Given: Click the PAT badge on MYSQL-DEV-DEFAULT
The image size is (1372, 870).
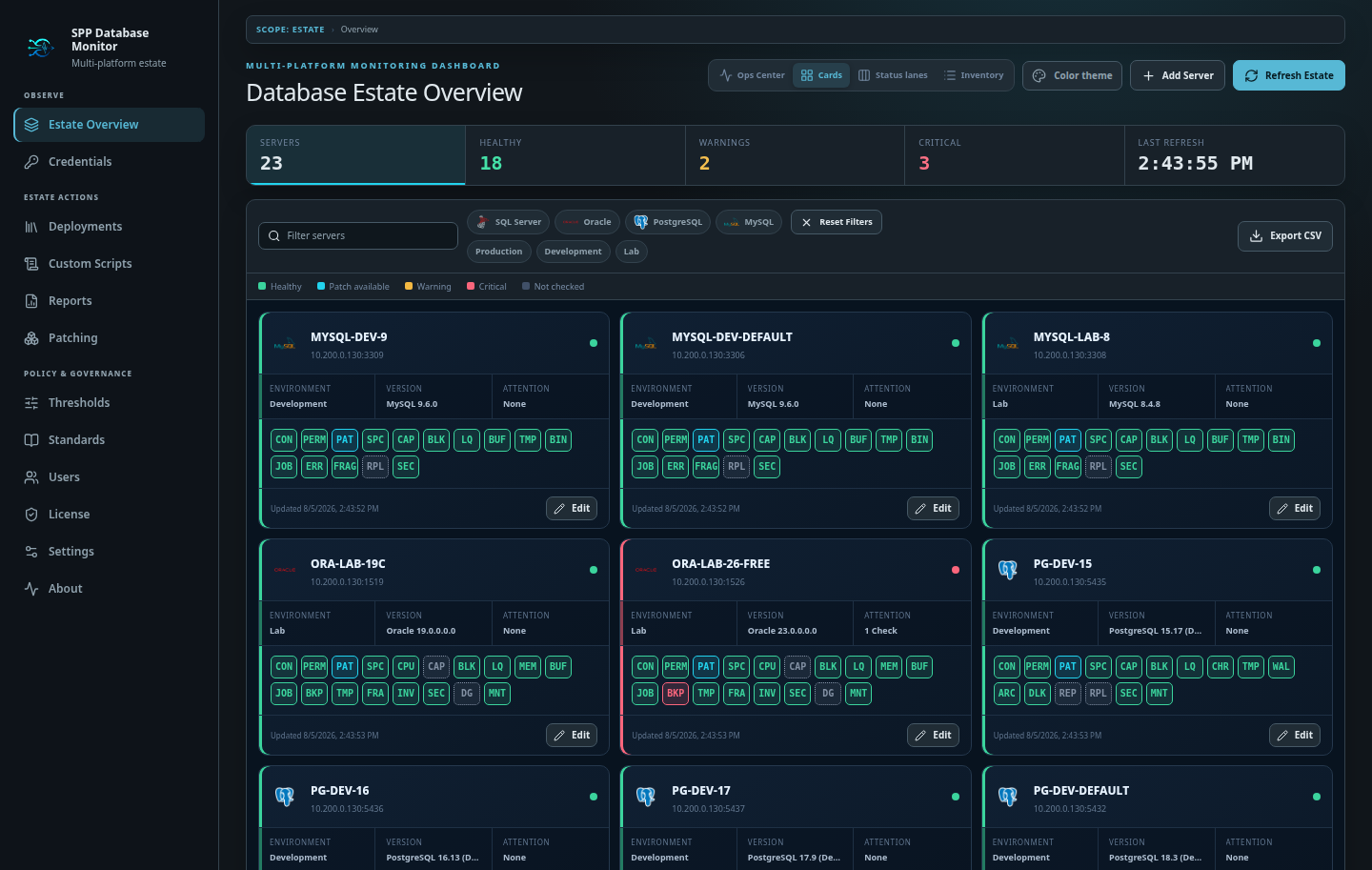Looking at the screenshot, I should pos(706,440).
